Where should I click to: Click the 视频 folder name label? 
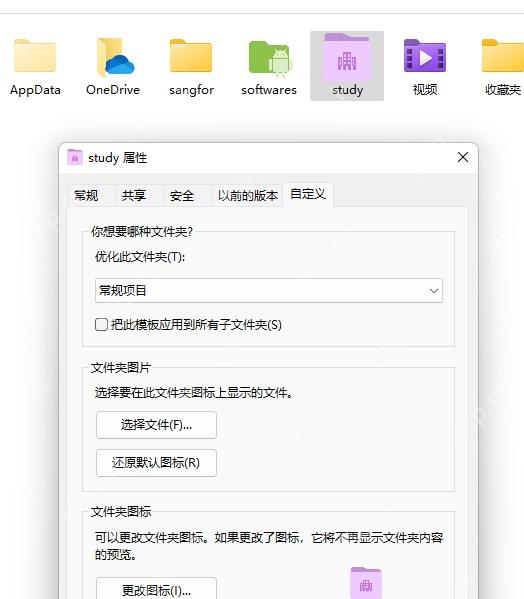tap(425, 90)
